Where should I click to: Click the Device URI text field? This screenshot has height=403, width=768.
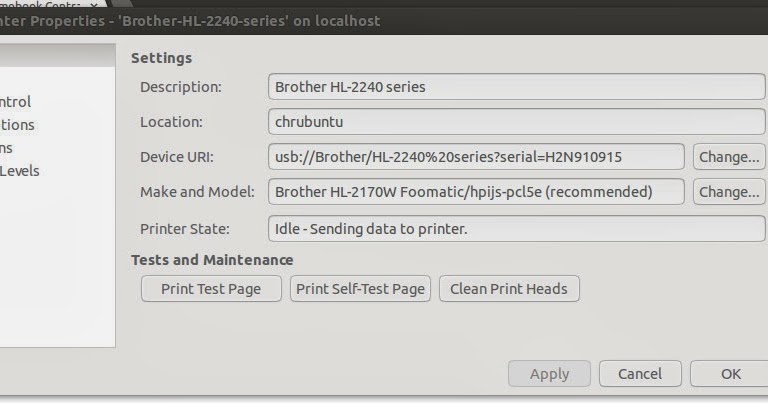coord(476,157)
